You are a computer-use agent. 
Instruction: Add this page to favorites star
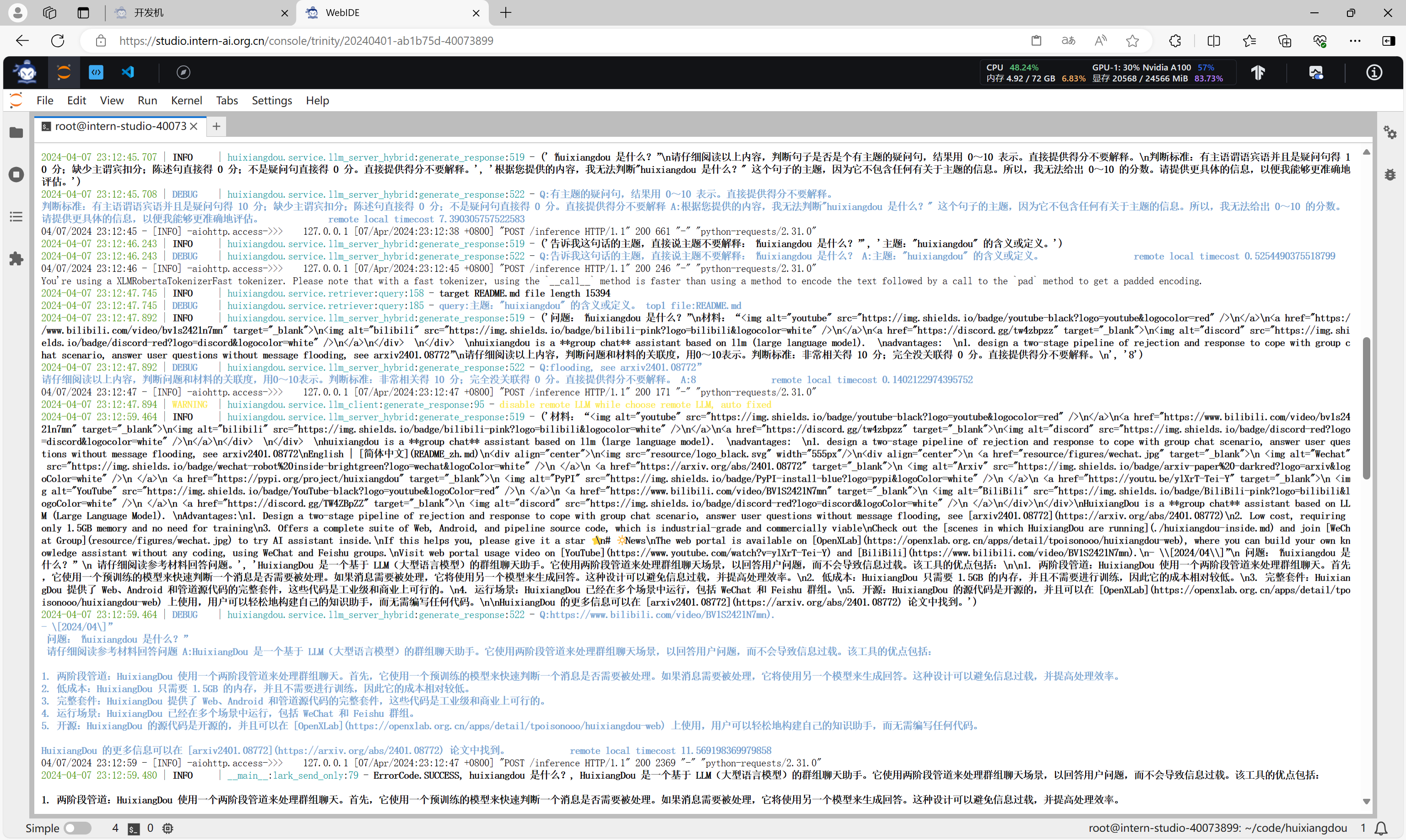pyautogui.click(x=1132, y=41)
